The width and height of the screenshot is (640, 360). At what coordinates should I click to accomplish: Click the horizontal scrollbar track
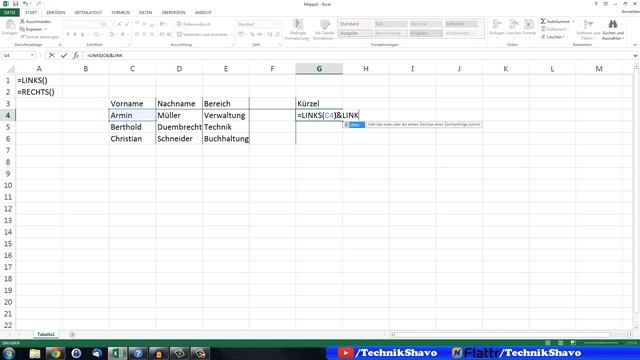coord(510,334)
